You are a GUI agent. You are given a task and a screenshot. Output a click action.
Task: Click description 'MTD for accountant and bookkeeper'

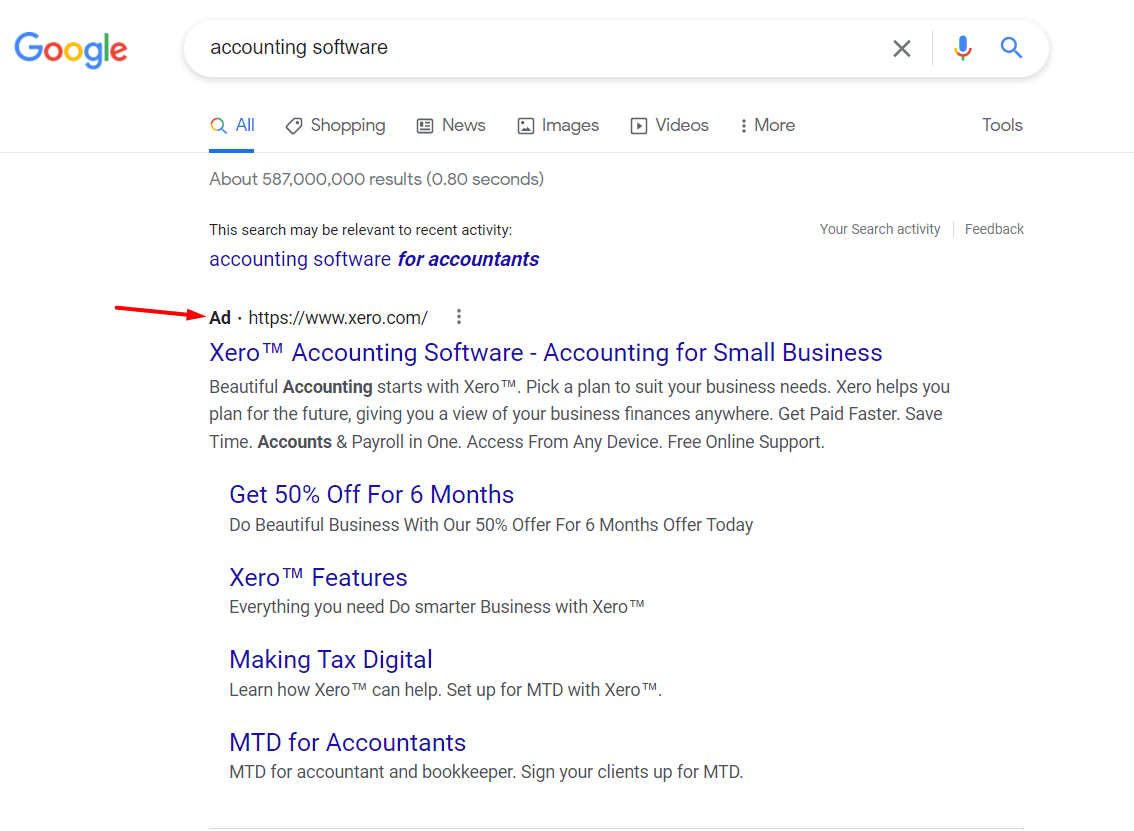tap(486, 772)
